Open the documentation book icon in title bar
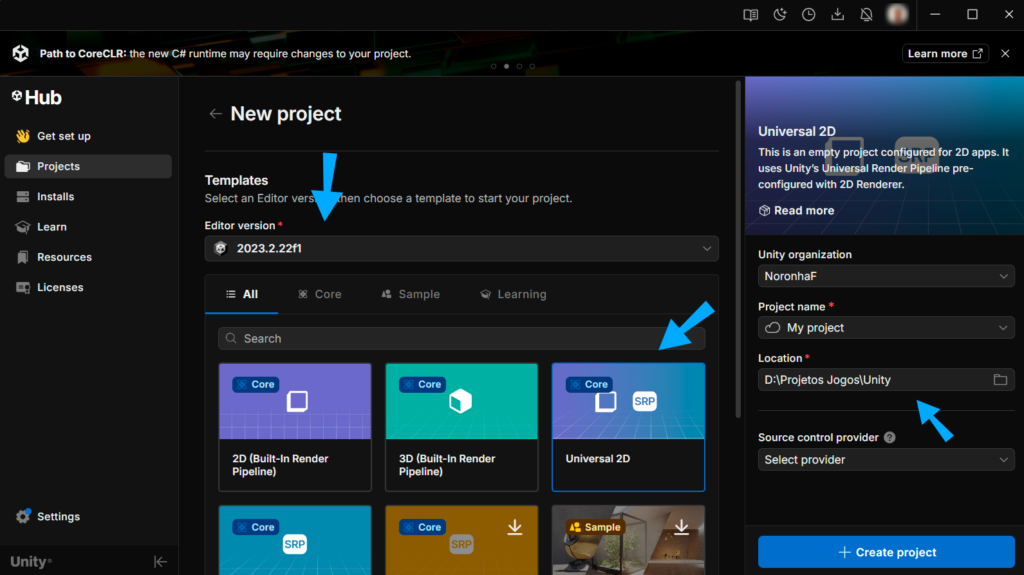This screenshot has height=575, width=1024. point(750,14)
